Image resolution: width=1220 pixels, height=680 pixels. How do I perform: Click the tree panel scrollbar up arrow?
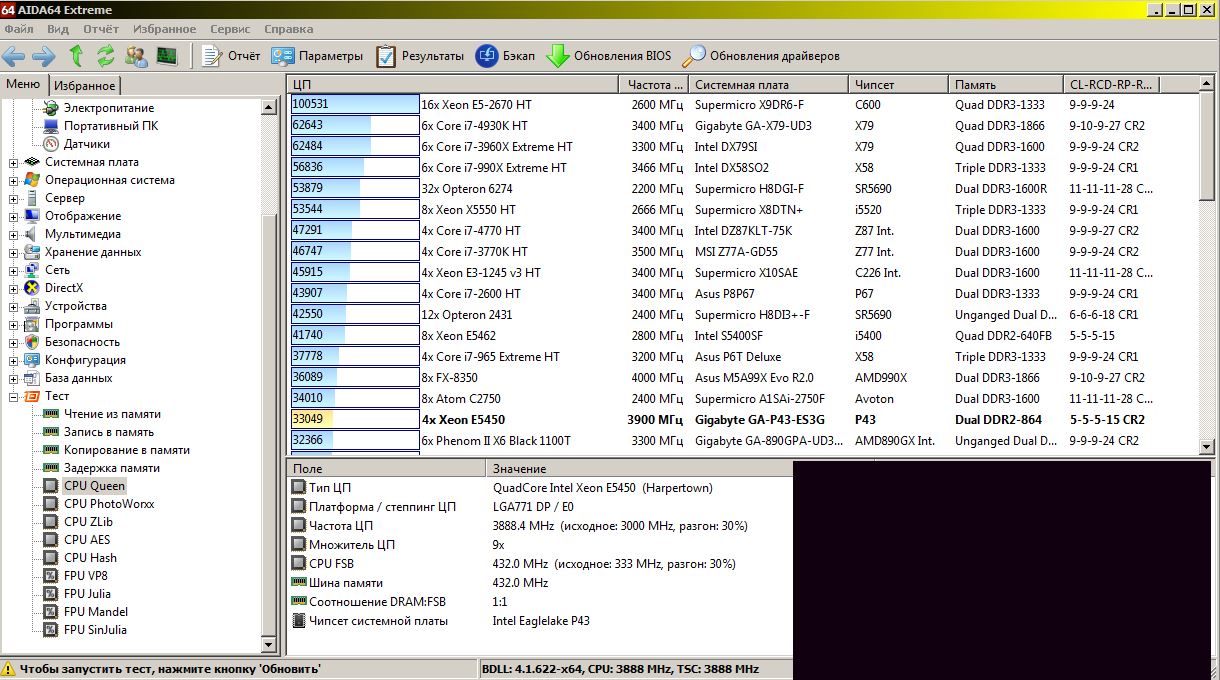(x=268, y=107)
